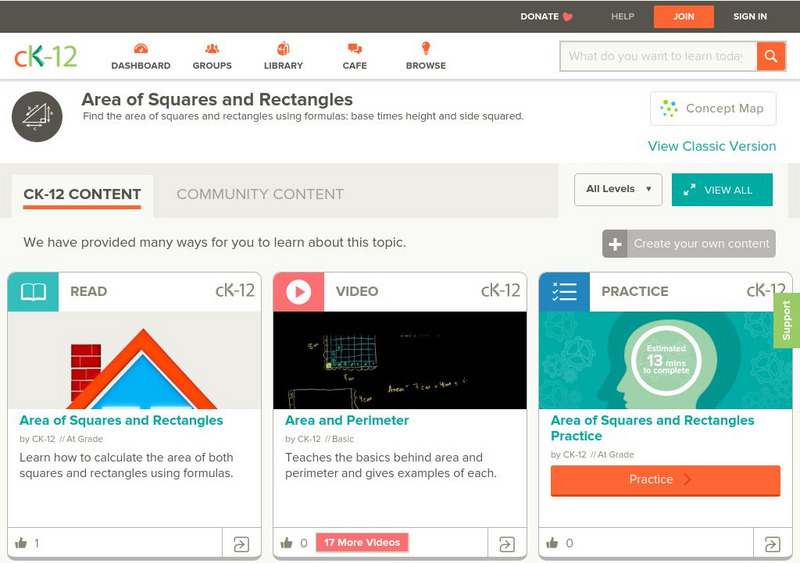Like the Practice card with thumbs up

[553, 543]
